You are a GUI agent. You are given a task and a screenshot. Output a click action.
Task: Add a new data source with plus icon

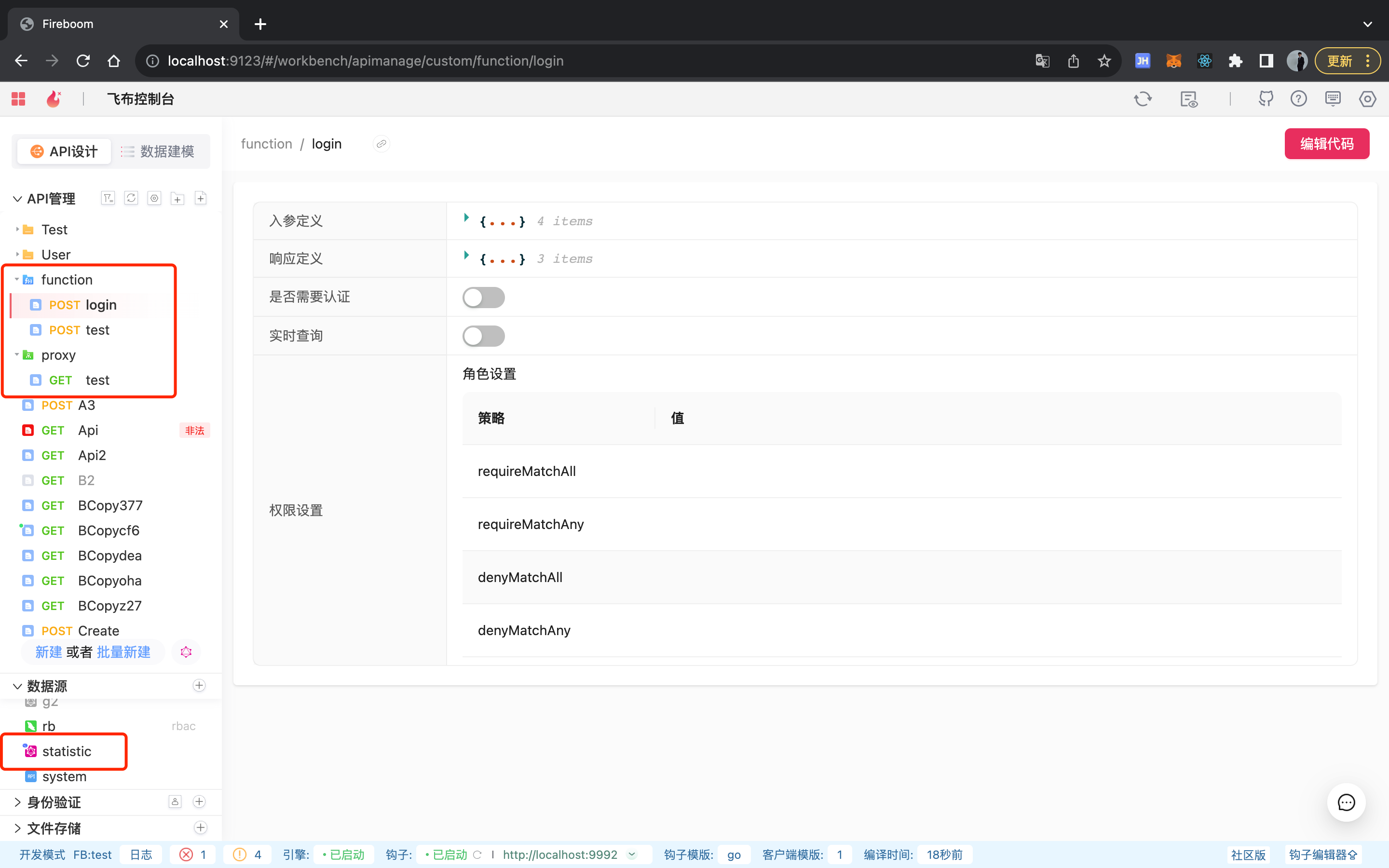click(199, 685)
